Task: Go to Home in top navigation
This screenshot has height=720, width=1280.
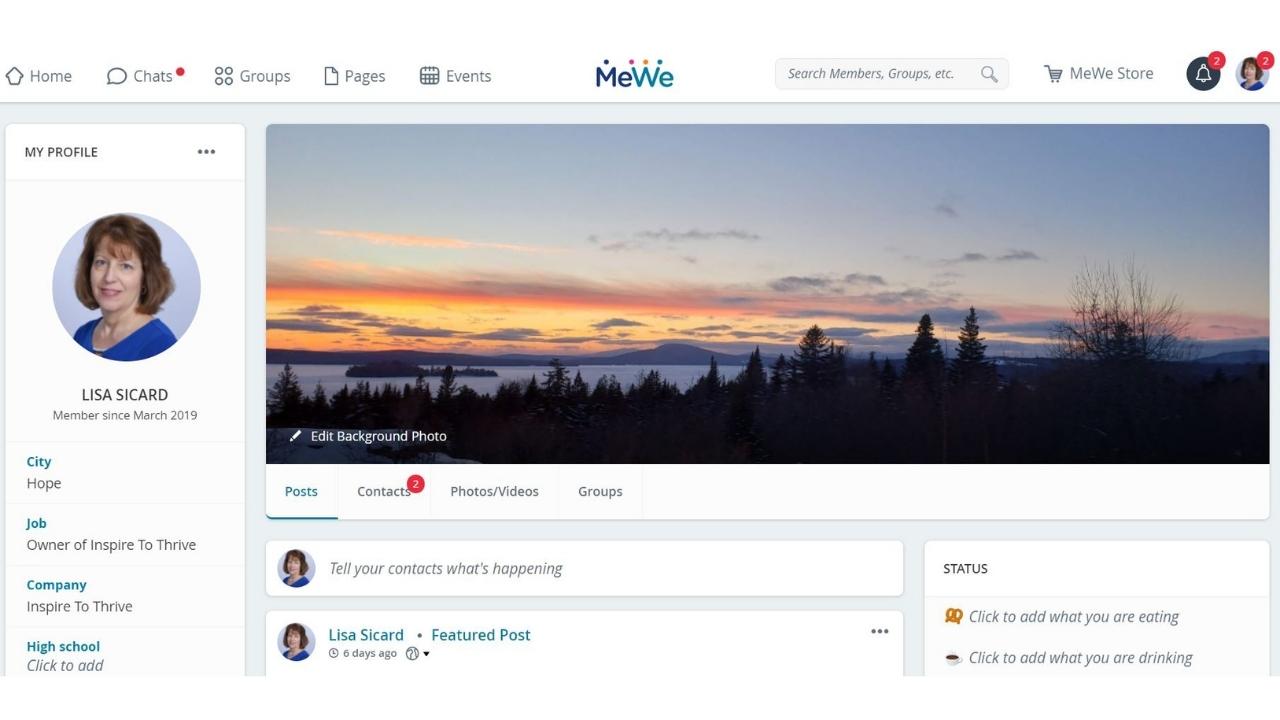Action: tap(39, 76)
